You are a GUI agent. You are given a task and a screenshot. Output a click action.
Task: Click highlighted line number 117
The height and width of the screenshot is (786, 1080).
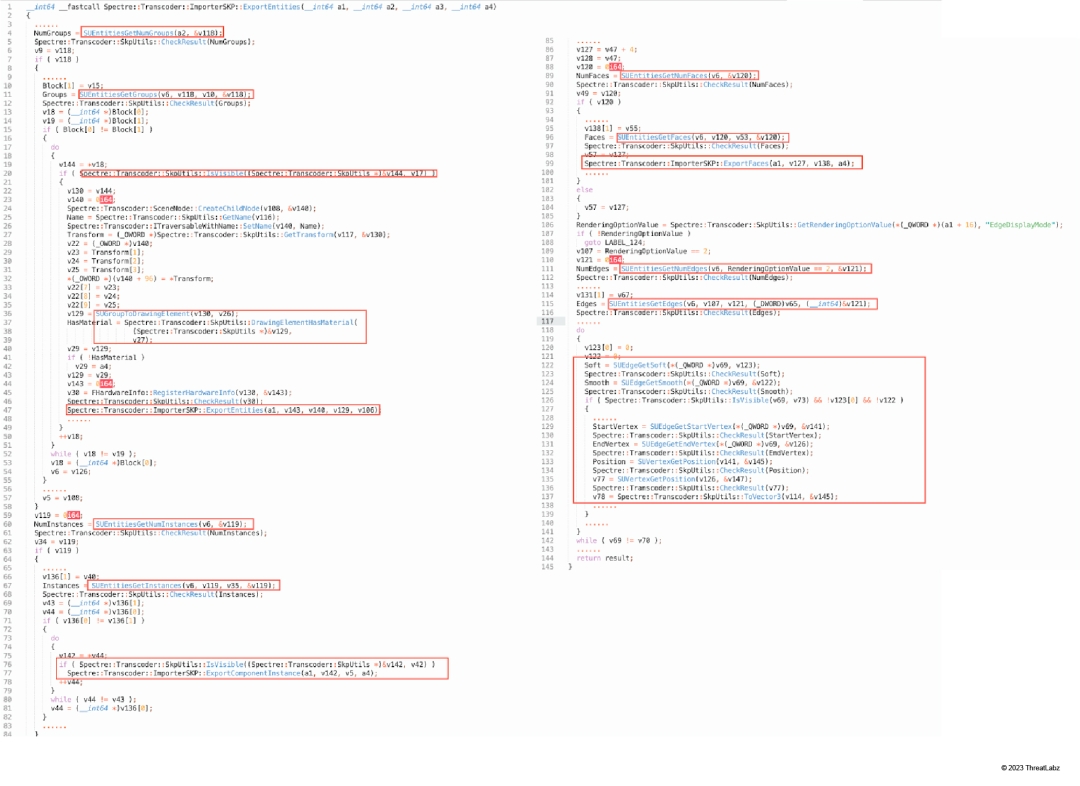point(548,322)
